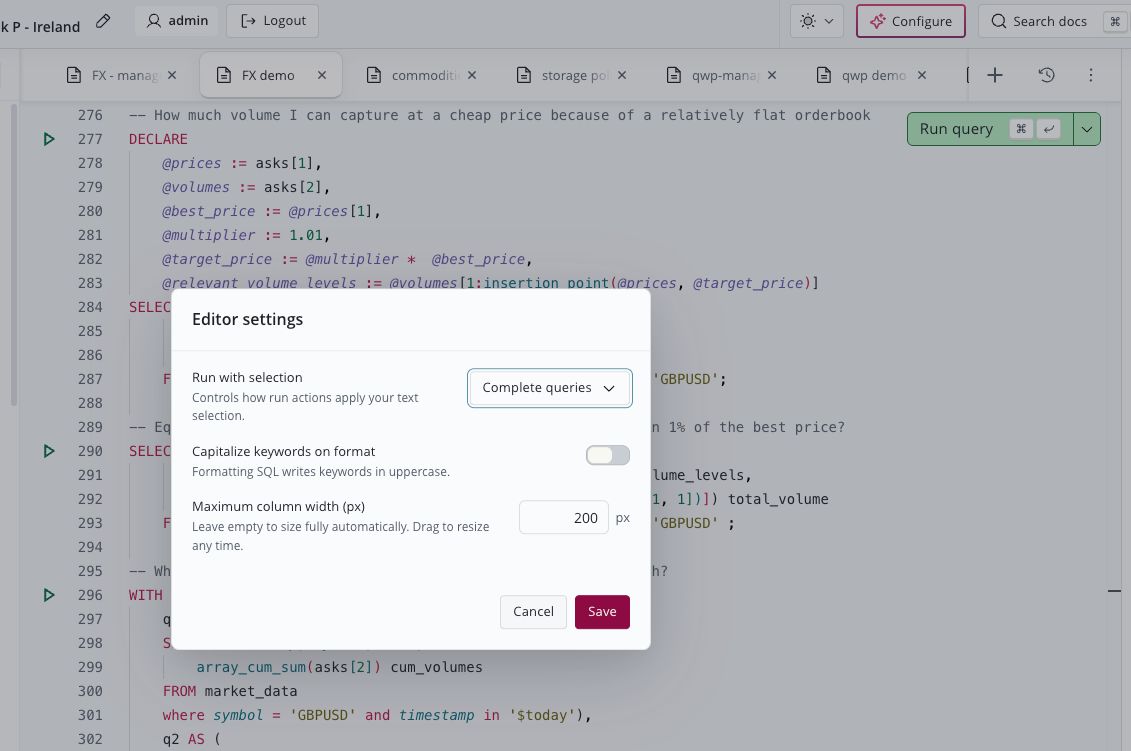Close the FX - manag tab
This screenshot has height=751, width=1131.
(172, 75)
